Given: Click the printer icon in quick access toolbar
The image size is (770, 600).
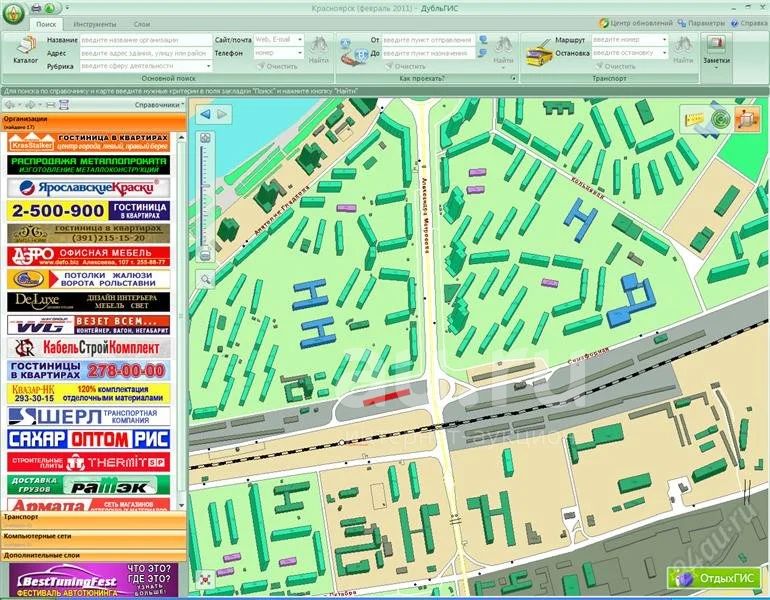Looking at the screenshot, I should 36,8.
